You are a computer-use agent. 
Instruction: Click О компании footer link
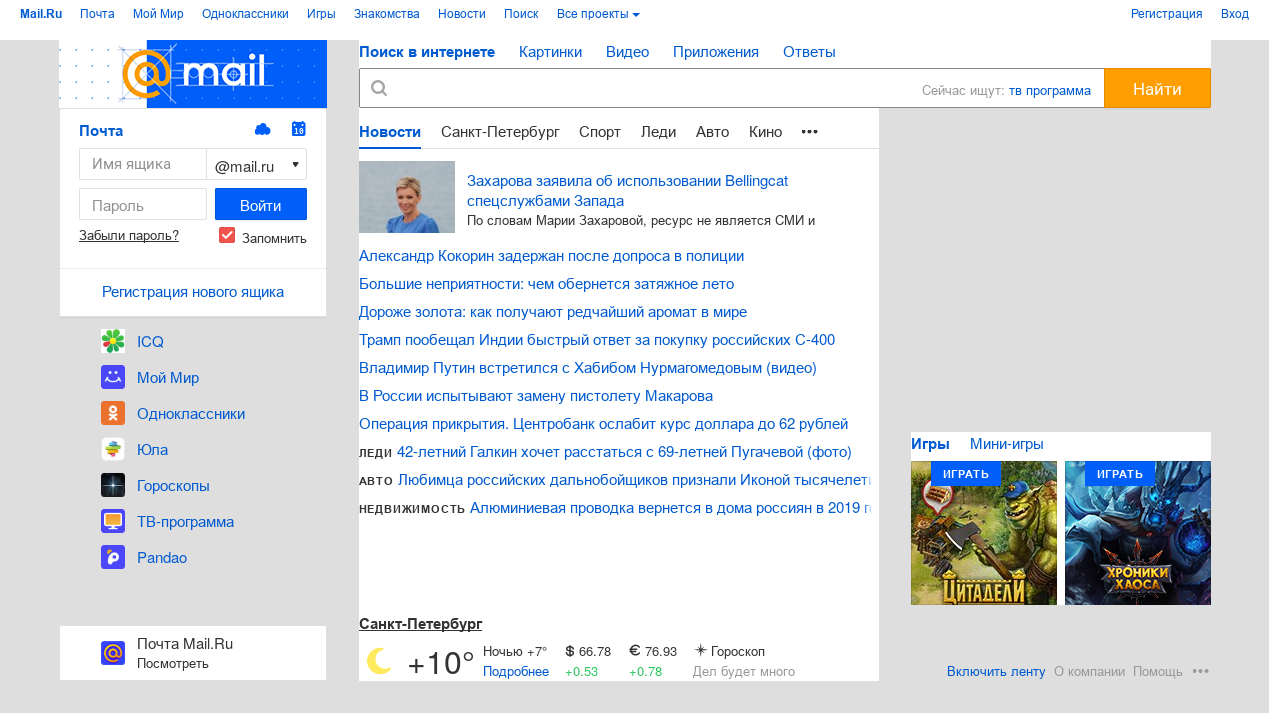coord(1089,671)
